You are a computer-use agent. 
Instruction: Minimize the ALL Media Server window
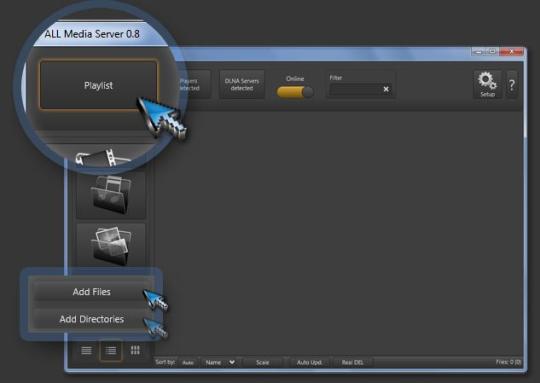tap(478, 52)
